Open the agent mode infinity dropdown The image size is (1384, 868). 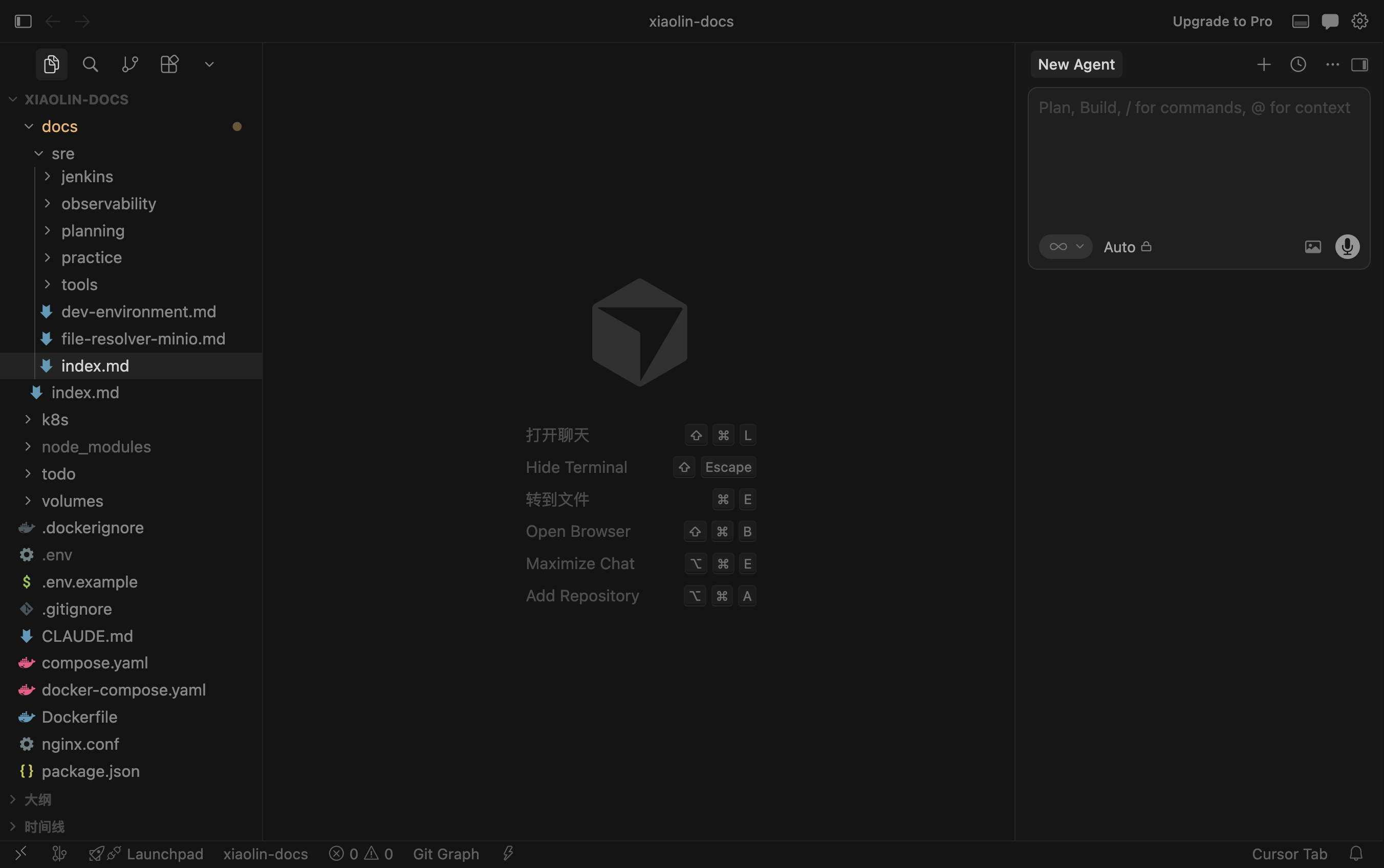click(1066, 247)
